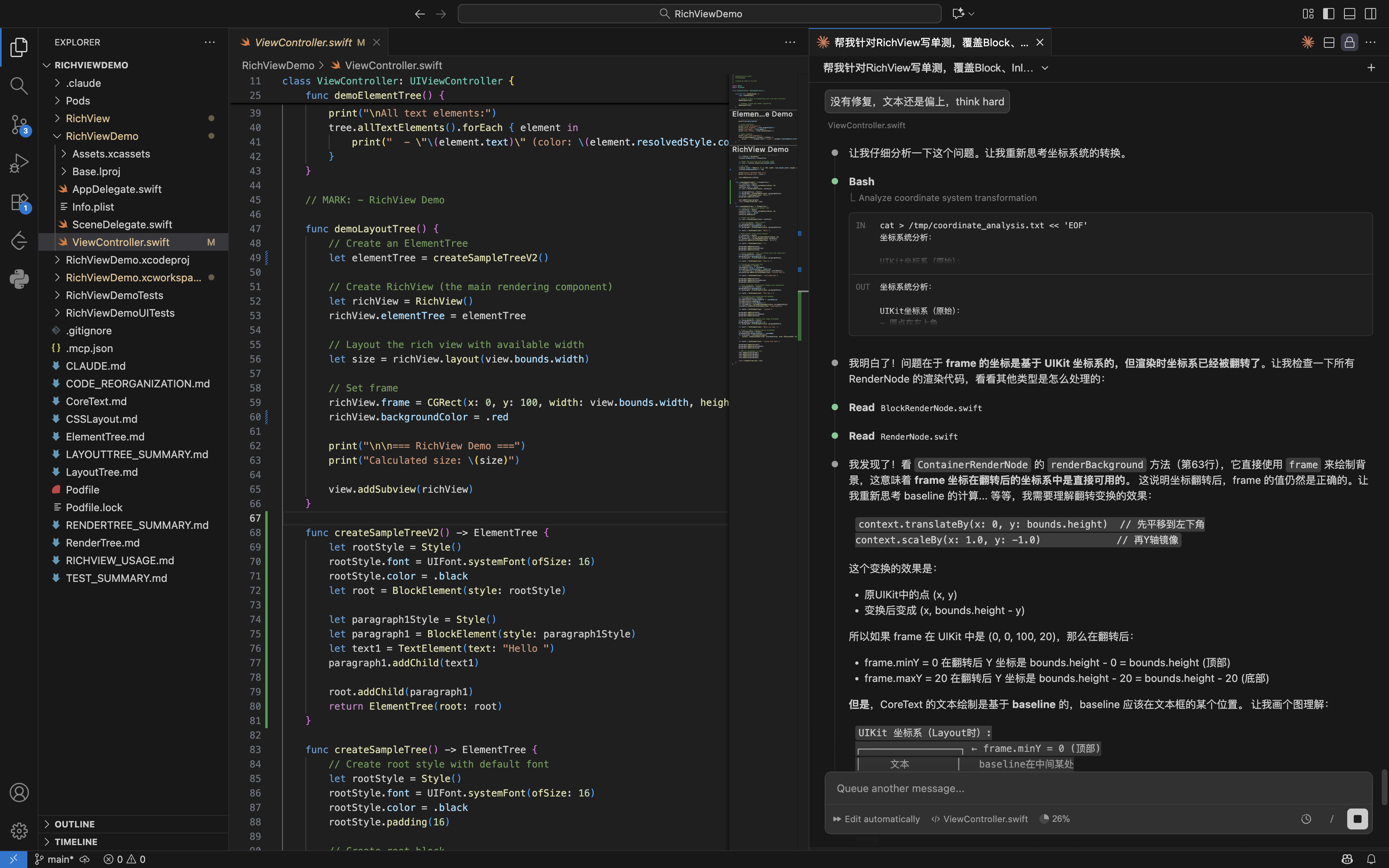Open the conversation title dropdown chevron
Viewport: 1389px width, 868px height.
1045,68
